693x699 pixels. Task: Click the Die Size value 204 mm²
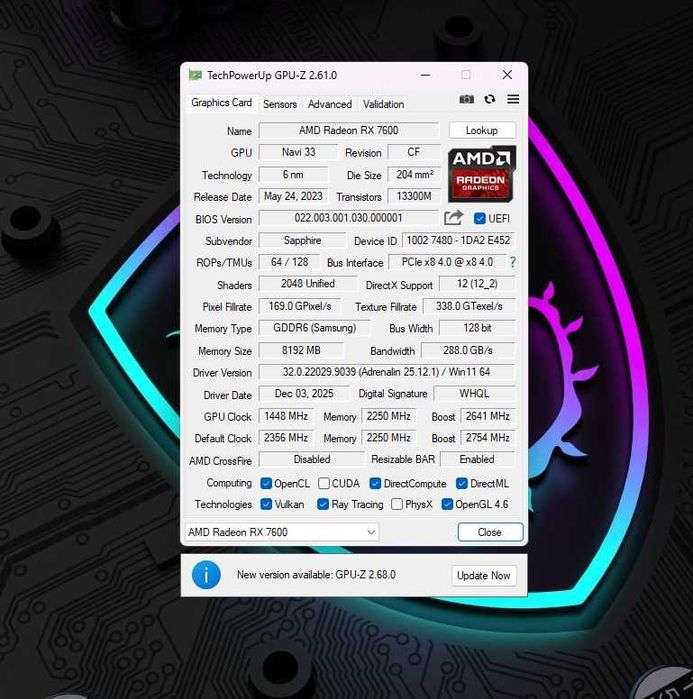pos(414,174)
